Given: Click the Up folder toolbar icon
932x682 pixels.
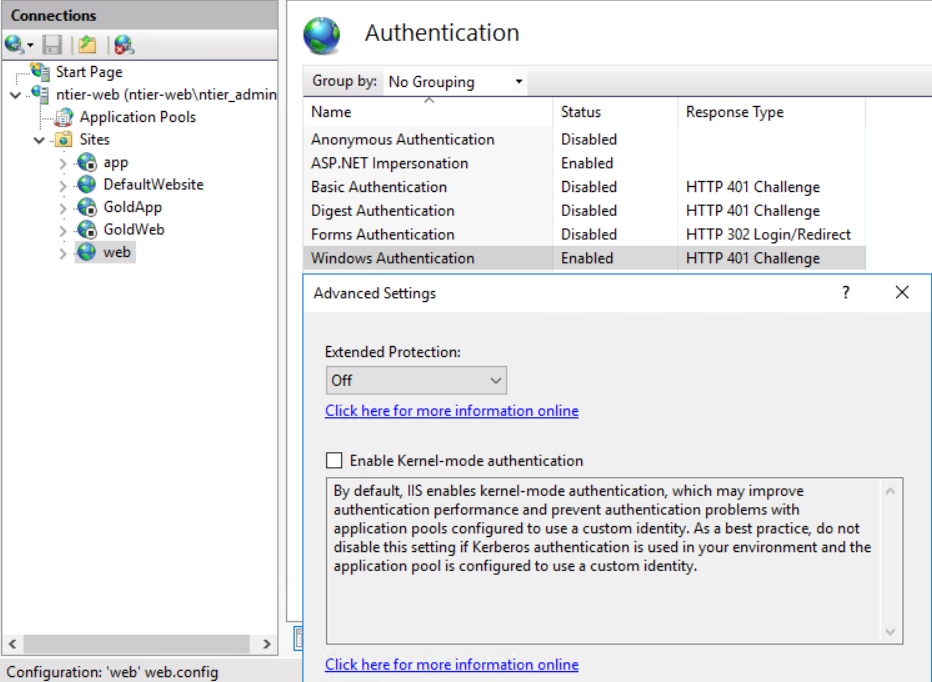Looking at the screenshot, I should click(x=88, y=45).
